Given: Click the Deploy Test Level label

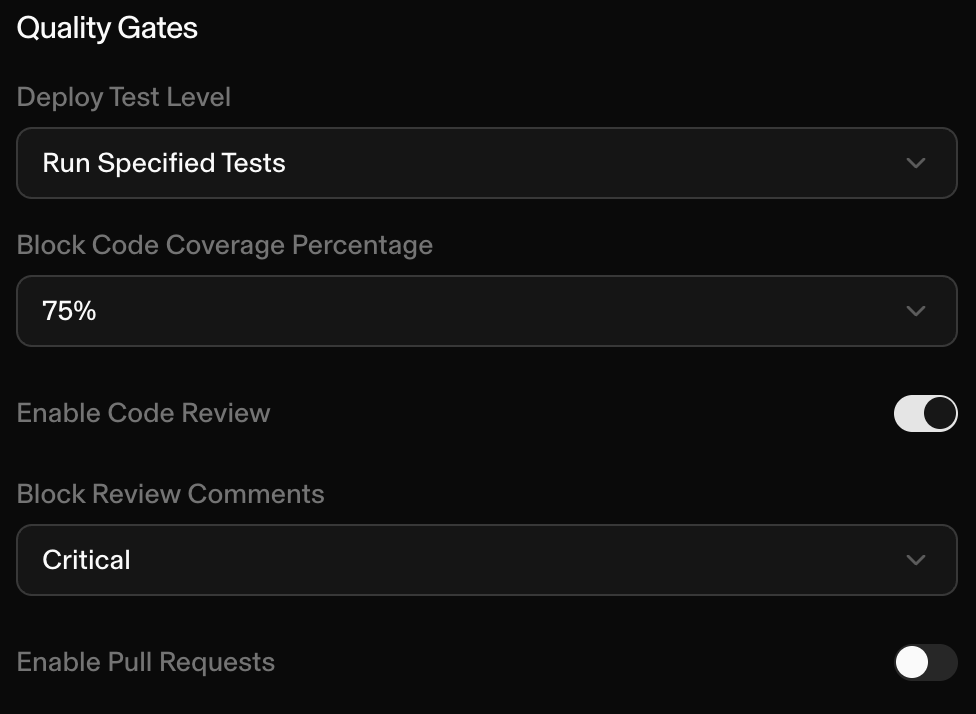Looking at the screenshot, I should (x=124, y=97).
